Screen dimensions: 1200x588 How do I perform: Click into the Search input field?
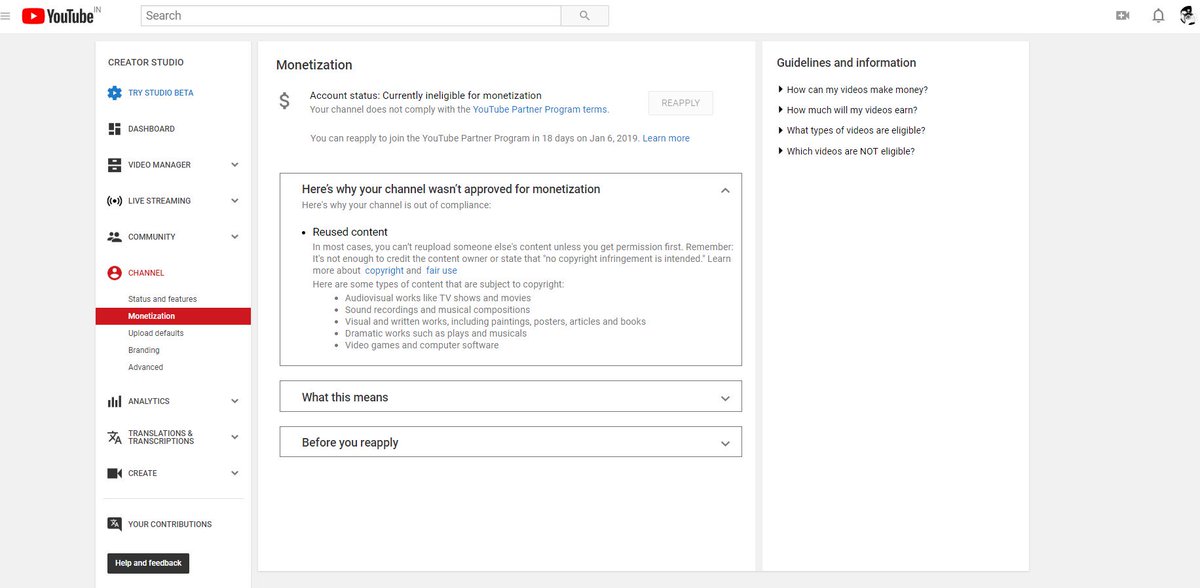(x=351, y=16)
